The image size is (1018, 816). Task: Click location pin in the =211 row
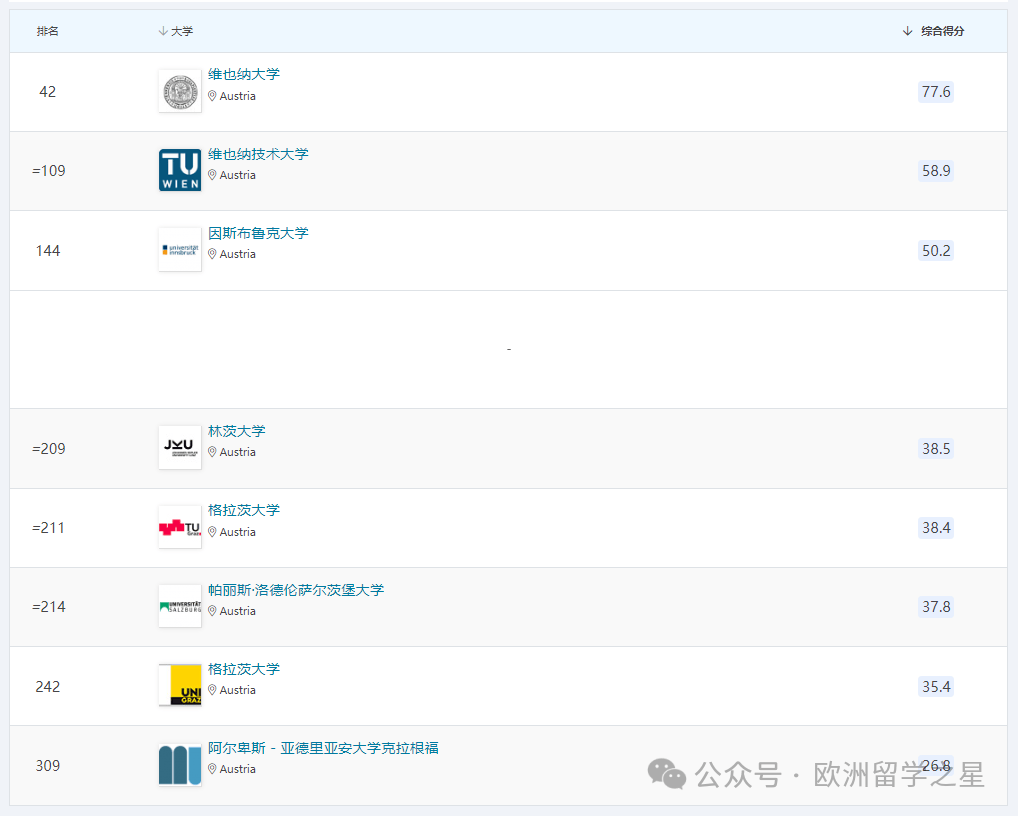click(212, 532)
